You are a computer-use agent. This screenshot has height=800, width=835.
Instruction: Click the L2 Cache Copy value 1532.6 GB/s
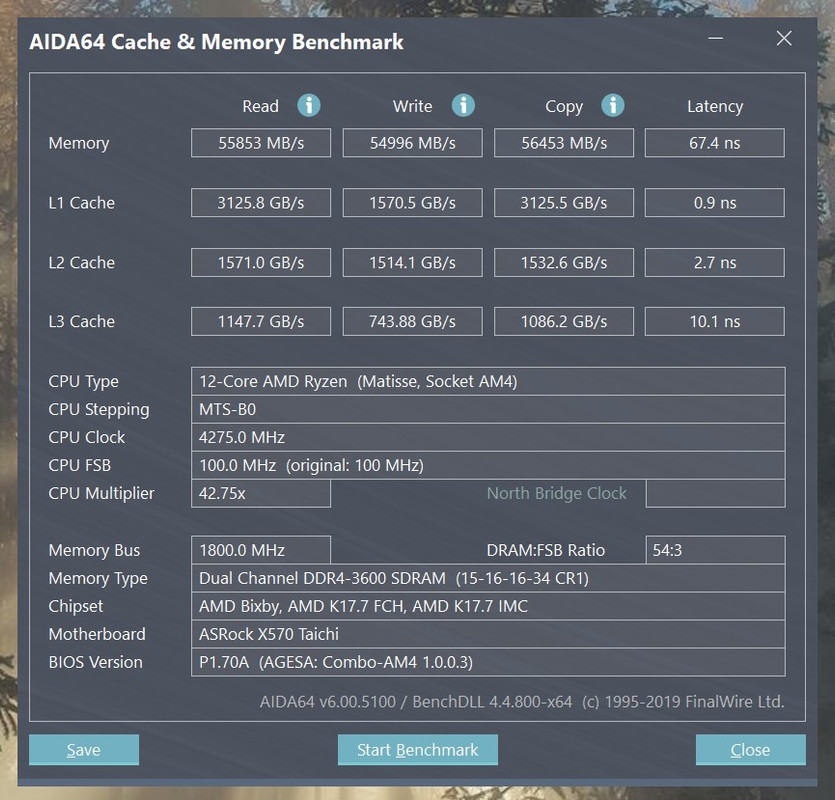pyautogui.click(x=564, y=262)
